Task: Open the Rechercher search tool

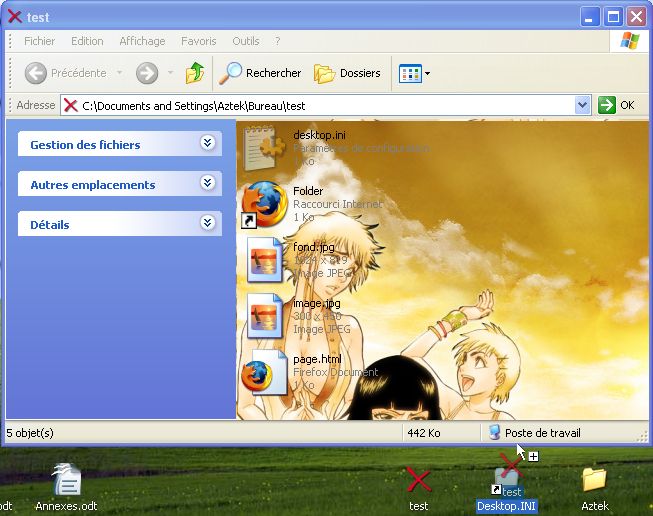Action: tap(260, 73)
